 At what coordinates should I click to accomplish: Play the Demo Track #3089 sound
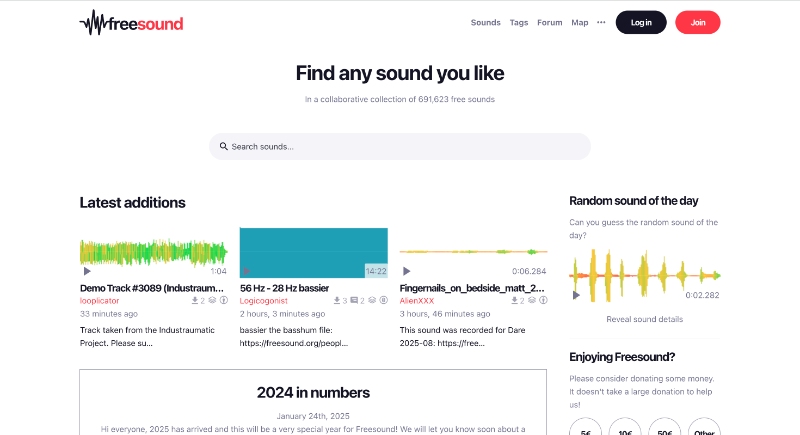[x=87, y=271]
